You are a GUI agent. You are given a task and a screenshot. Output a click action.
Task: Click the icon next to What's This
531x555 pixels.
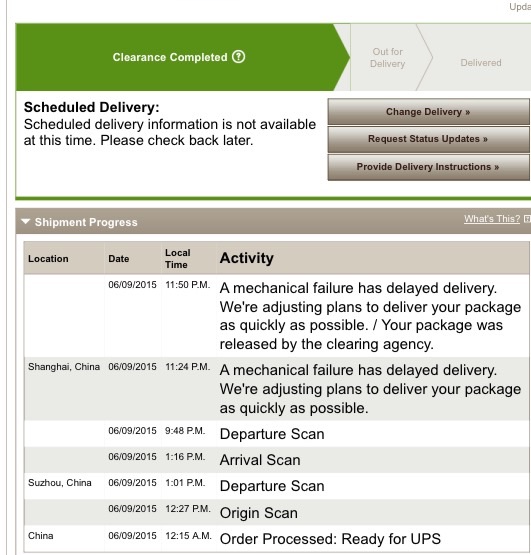(x=527, y=219)
